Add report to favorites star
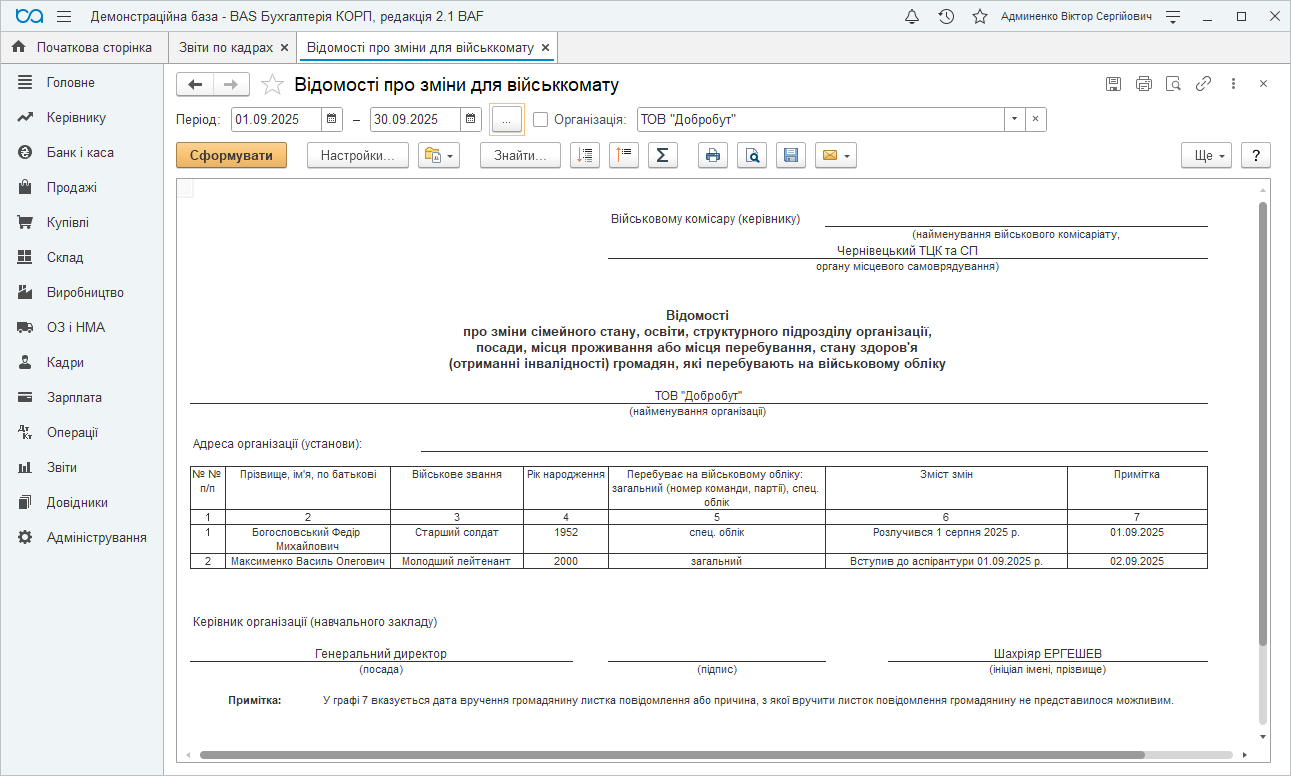Image resolution: width=1291 pixels, height=776 pixels. tap(272, 85)
